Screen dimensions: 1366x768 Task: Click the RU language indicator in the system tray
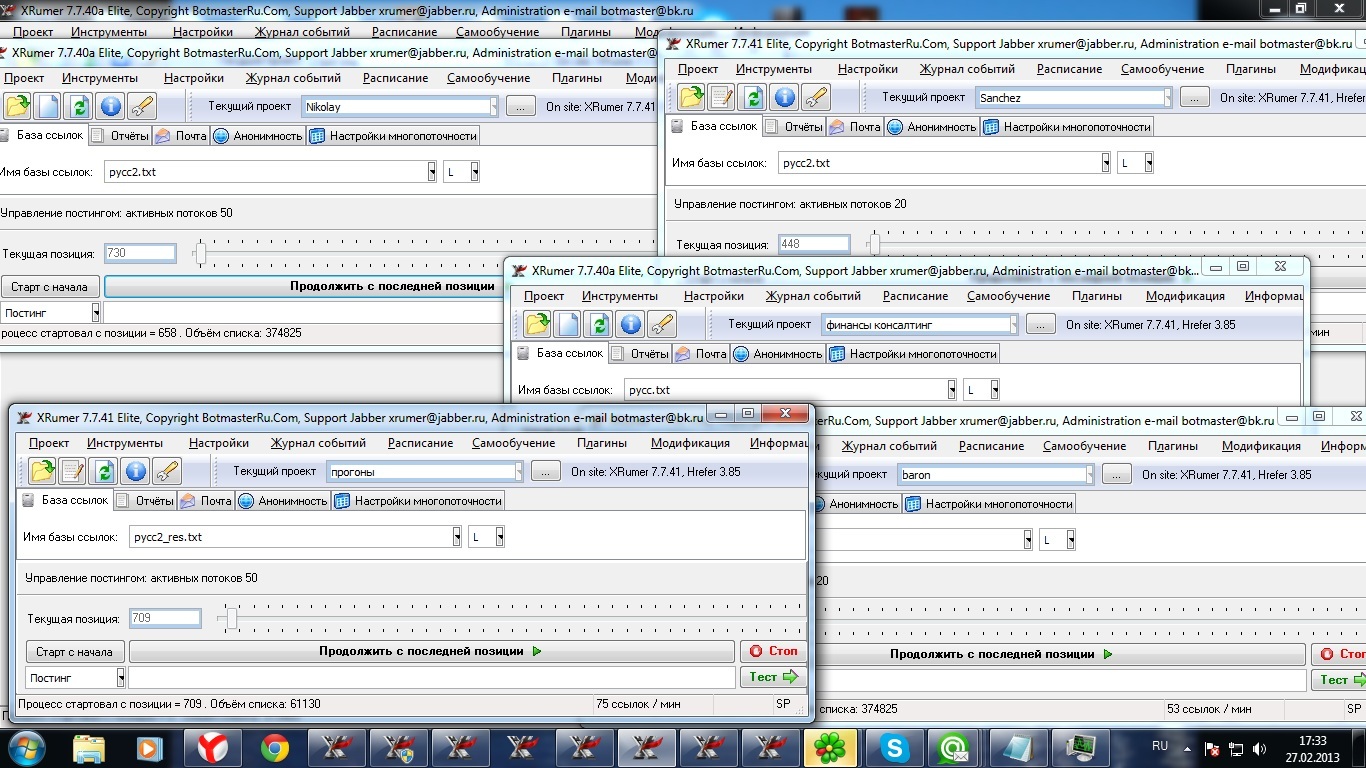point(1160,746)
